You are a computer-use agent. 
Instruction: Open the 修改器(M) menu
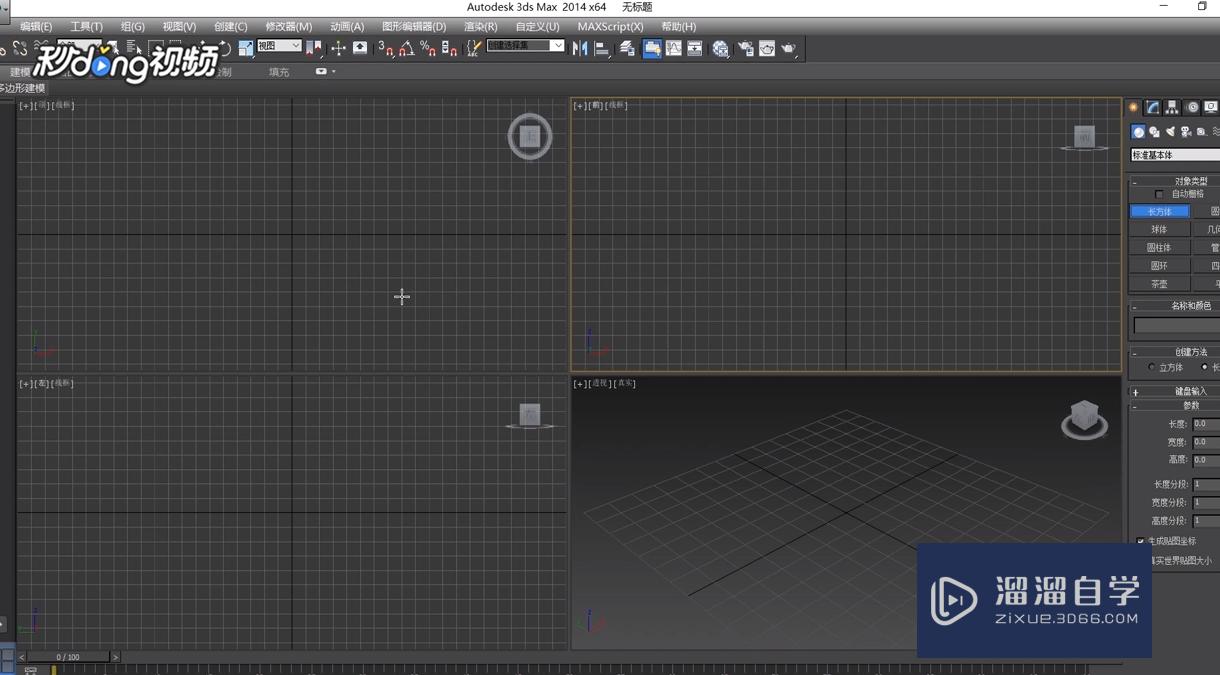coord(288,27)
